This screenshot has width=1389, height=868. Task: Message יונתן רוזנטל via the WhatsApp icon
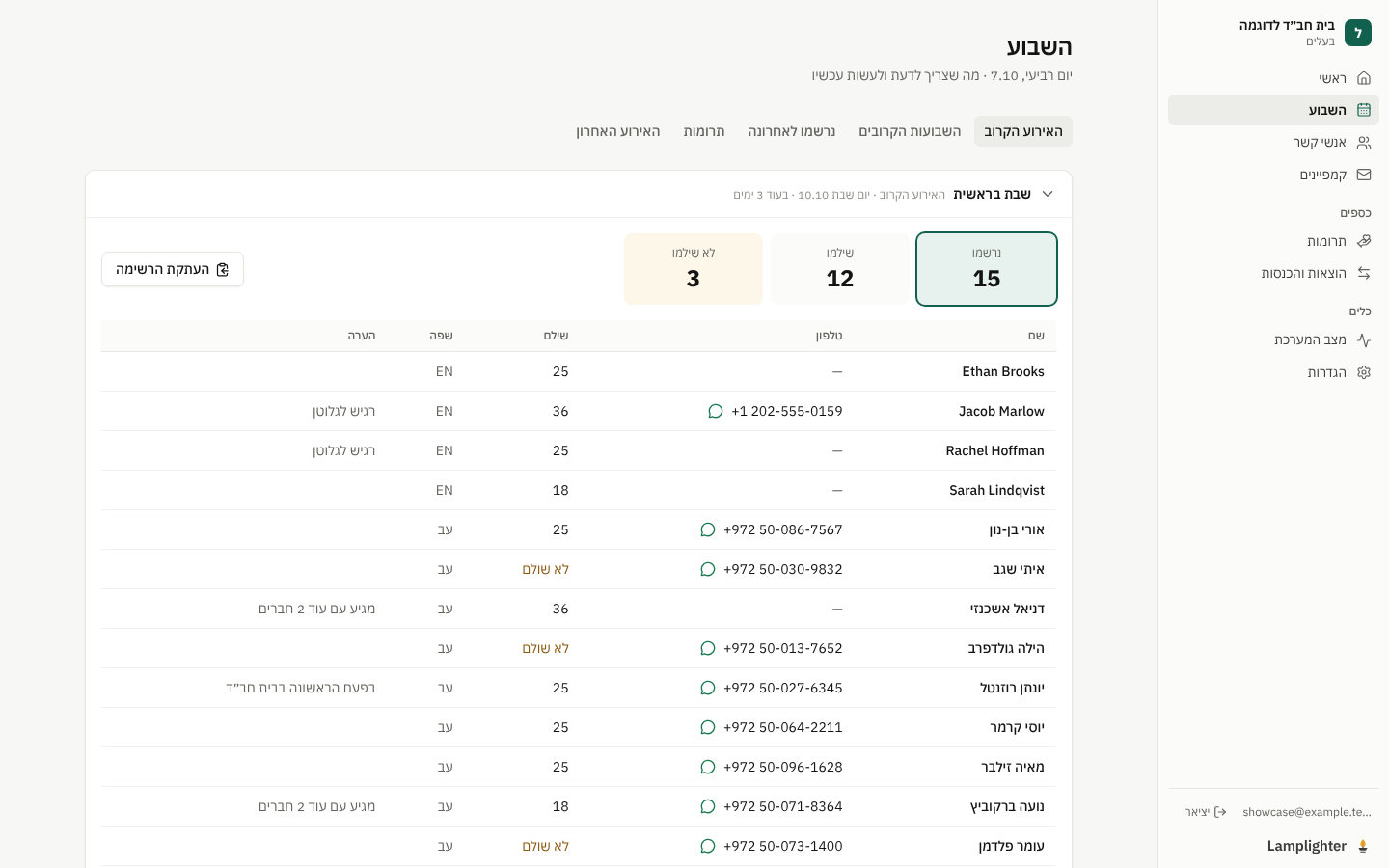tap(708, 688)
